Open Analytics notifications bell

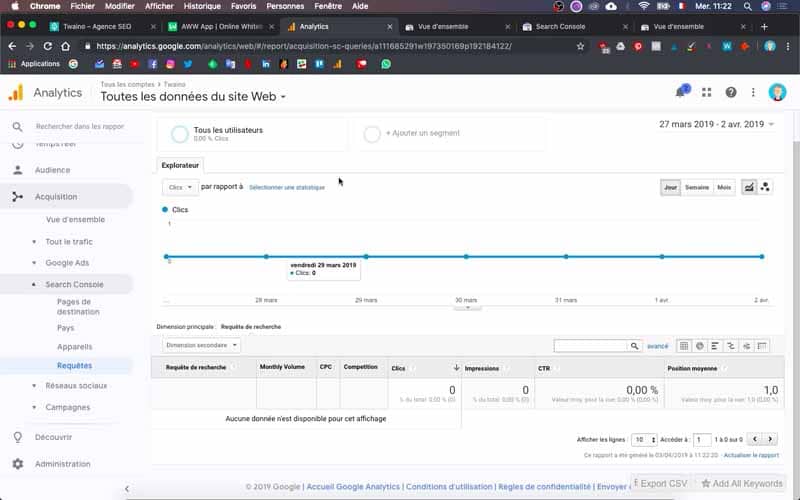[682, 92]
